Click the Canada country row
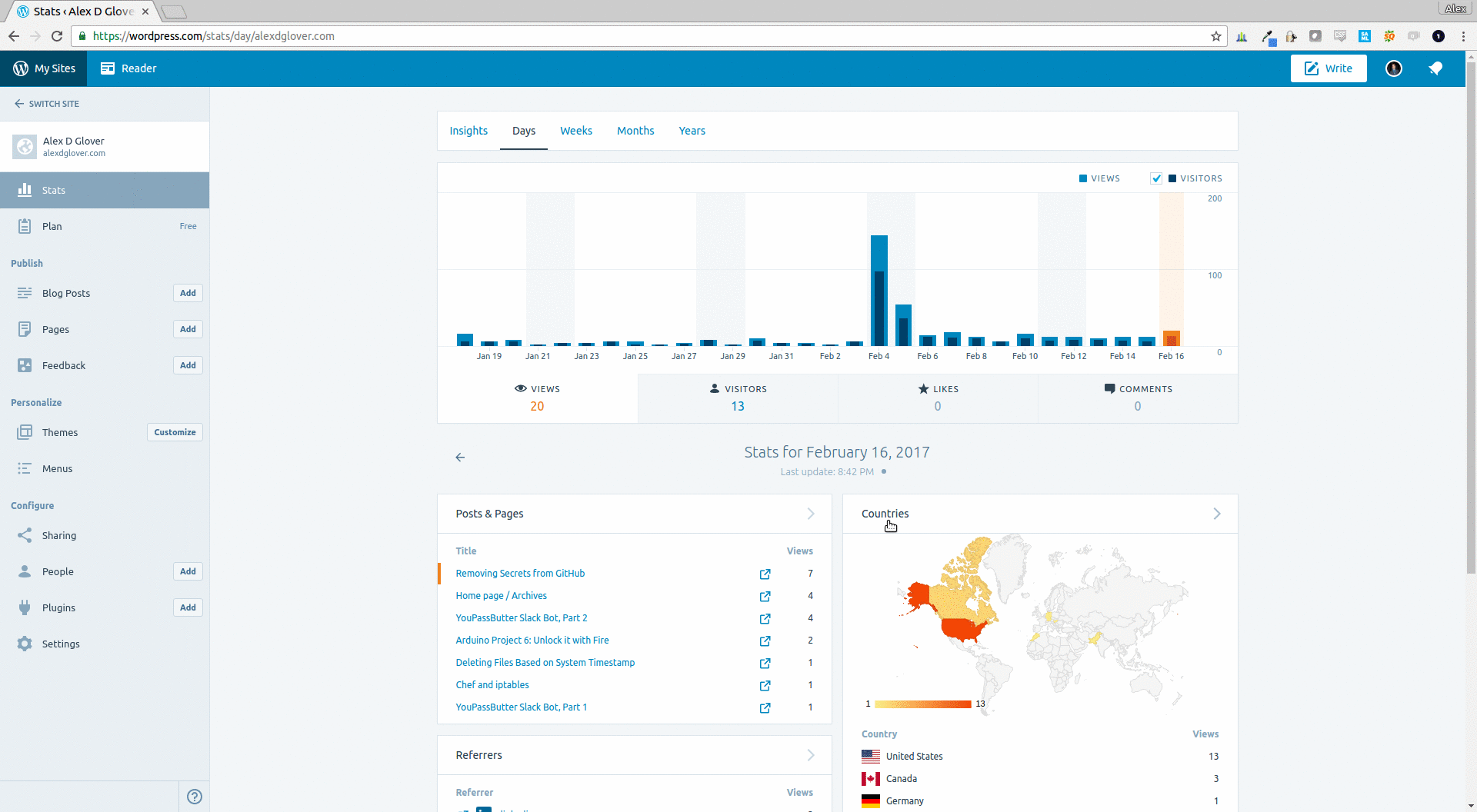Viewport: 1477px width, 812px height. tap(1040, 779)
